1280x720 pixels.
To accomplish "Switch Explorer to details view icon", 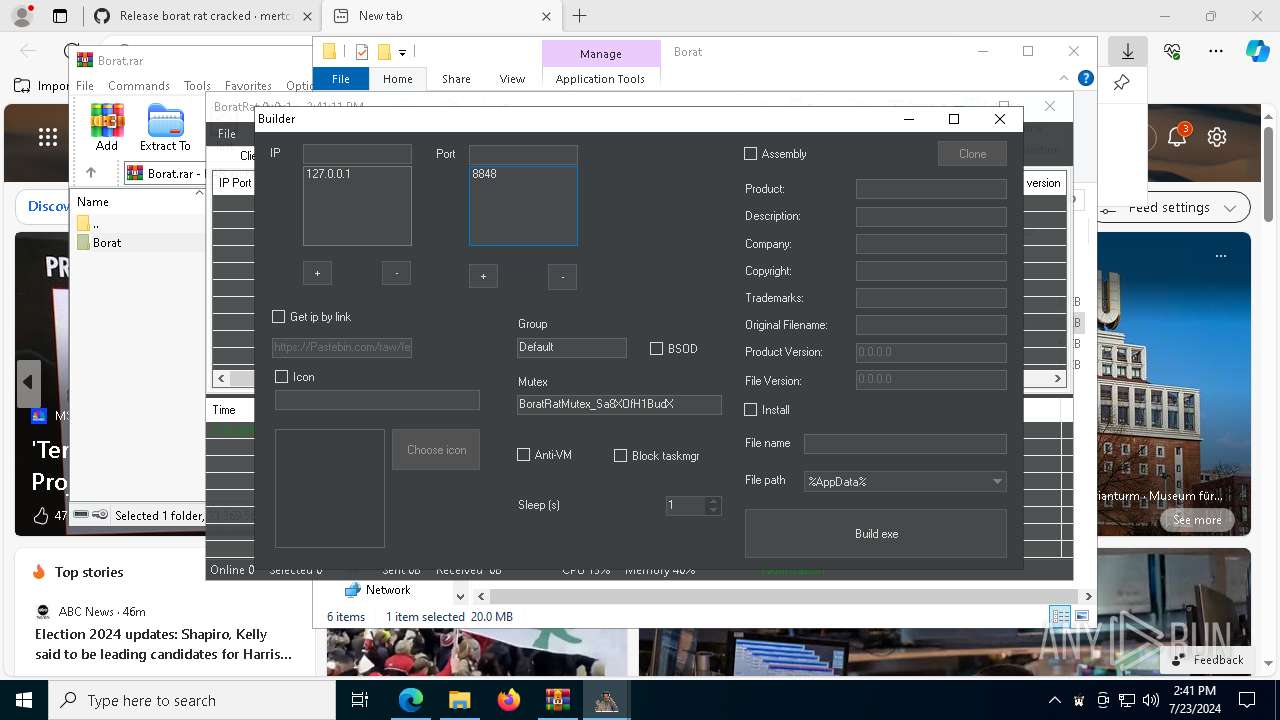I will (x=1060, y=616).
